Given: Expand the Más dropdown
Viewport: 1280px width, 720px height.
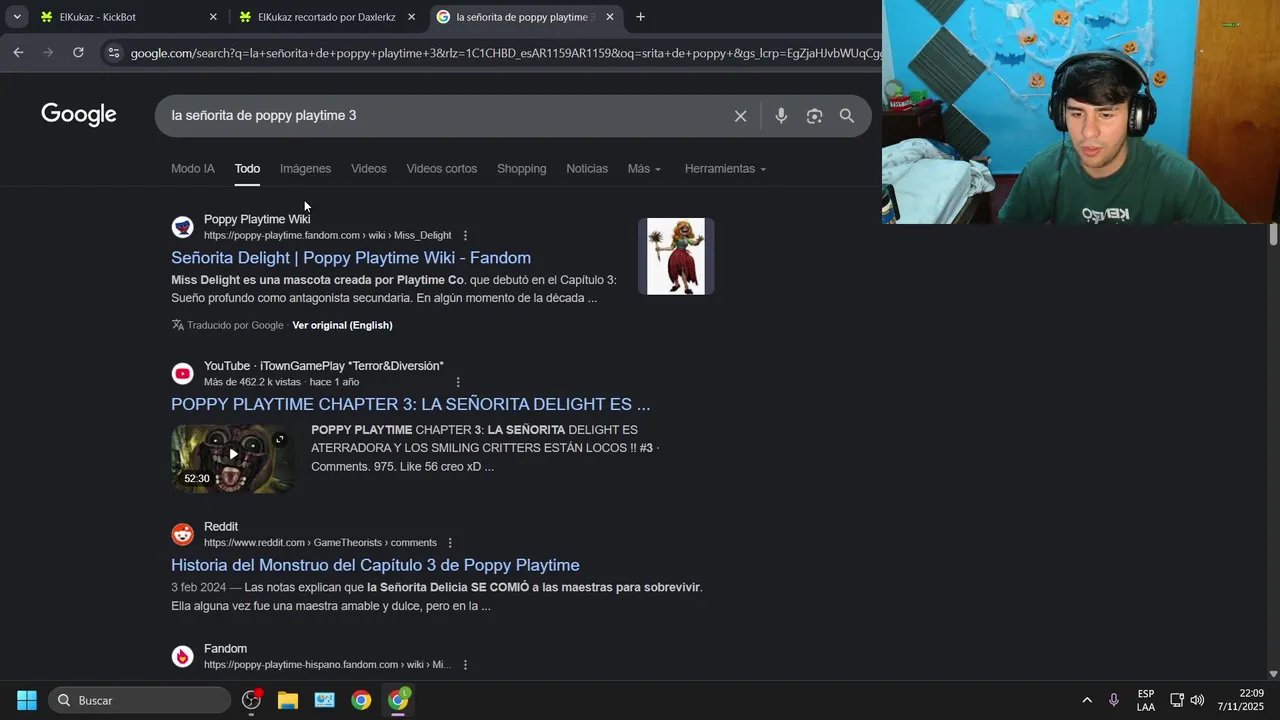Looking at the screenshot, I should coord(644,169).
